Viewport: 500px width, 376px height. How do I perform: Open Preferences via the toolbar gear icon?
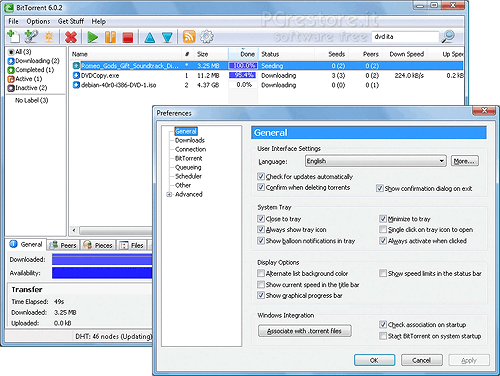(x=206, y=37)
